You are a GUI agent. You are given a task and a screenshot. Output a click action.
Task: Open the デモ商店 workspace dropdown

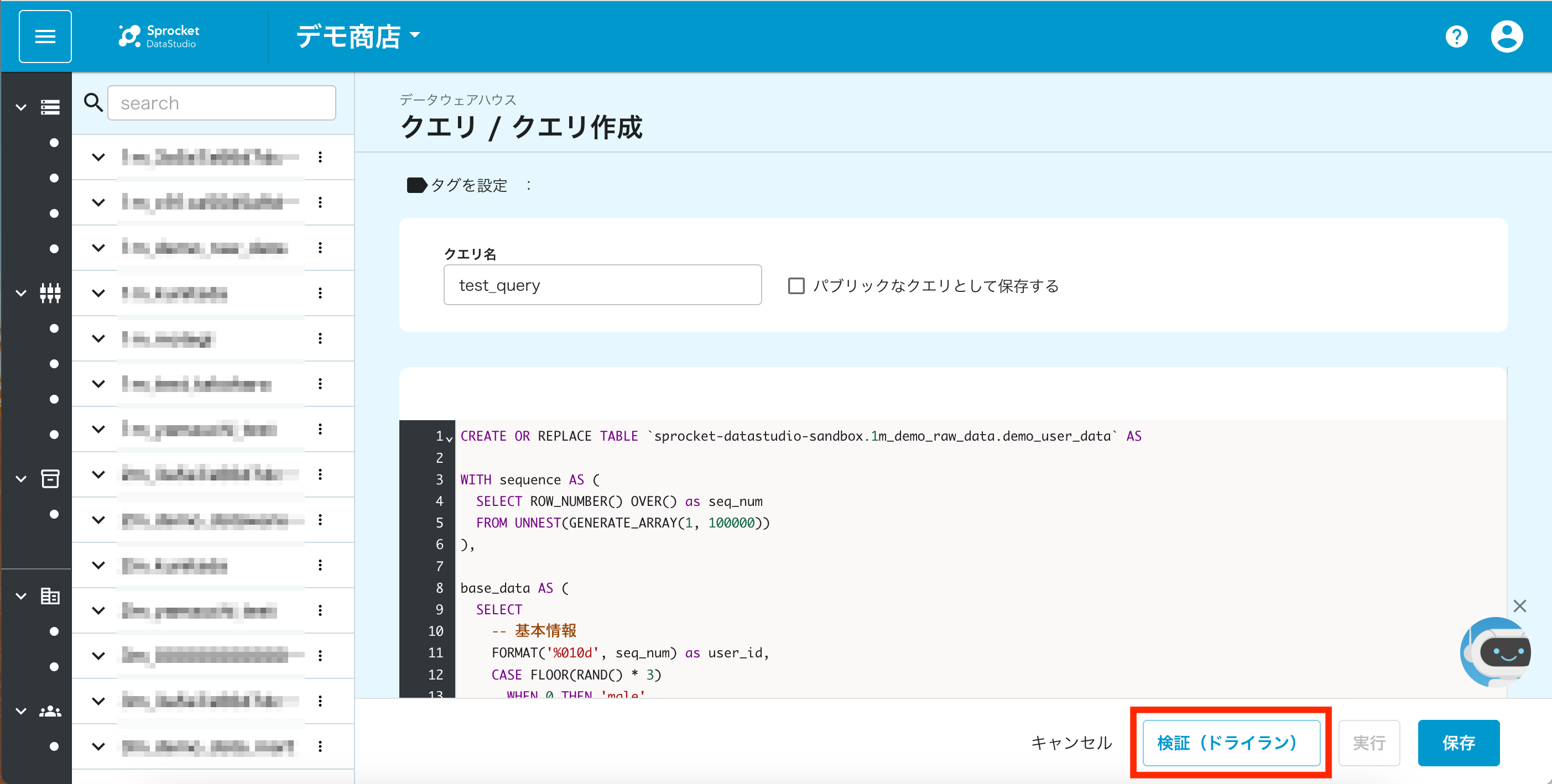click(x=358, y=36)
